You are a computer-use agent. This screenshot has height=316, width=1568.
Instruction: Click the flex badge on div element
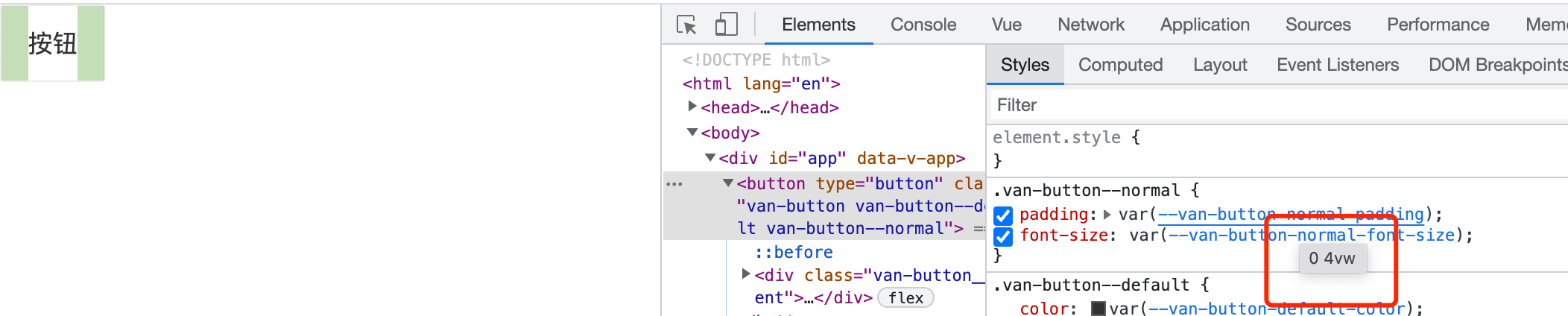tap(905, 298)
